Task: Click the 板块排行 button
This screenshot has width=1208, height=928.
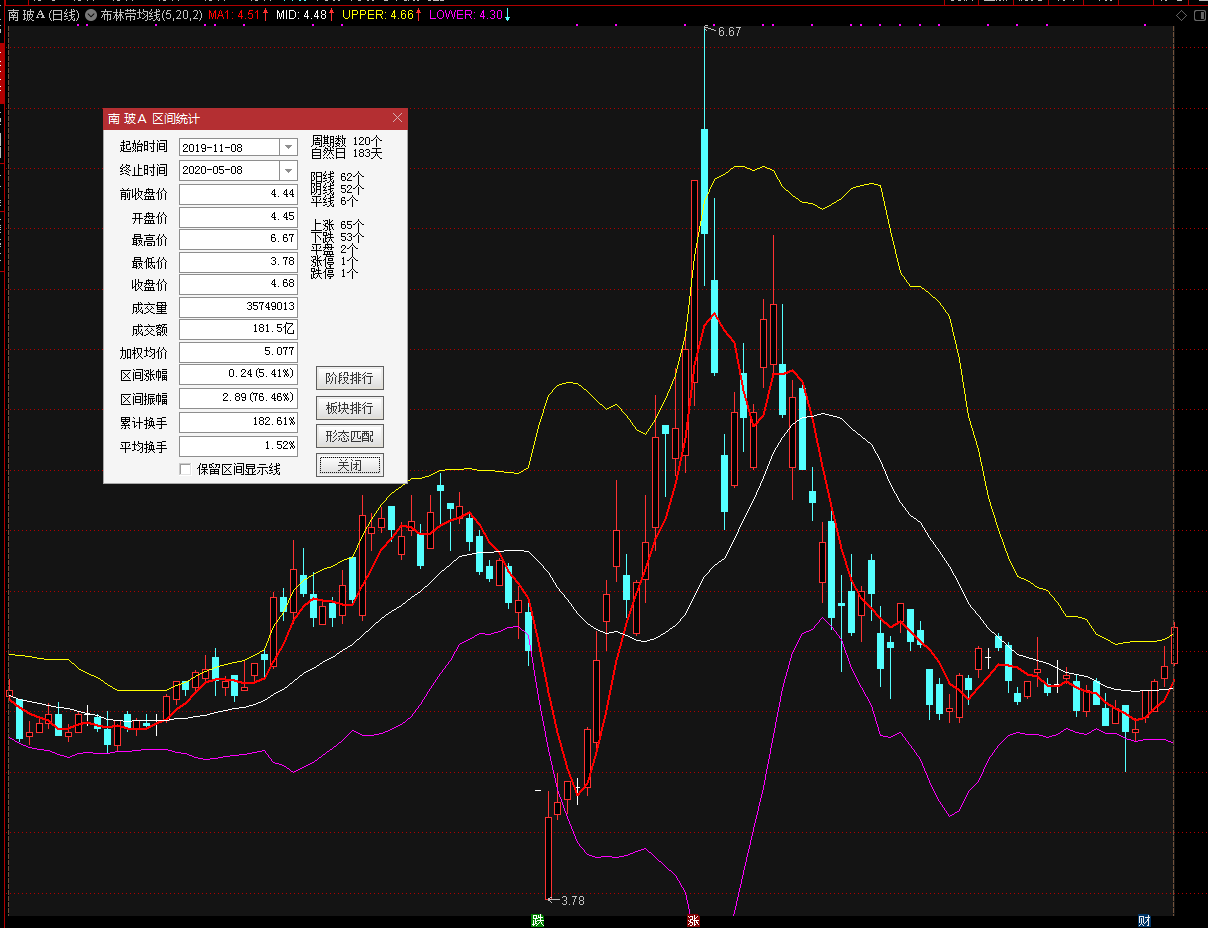Action: [350, 408]
